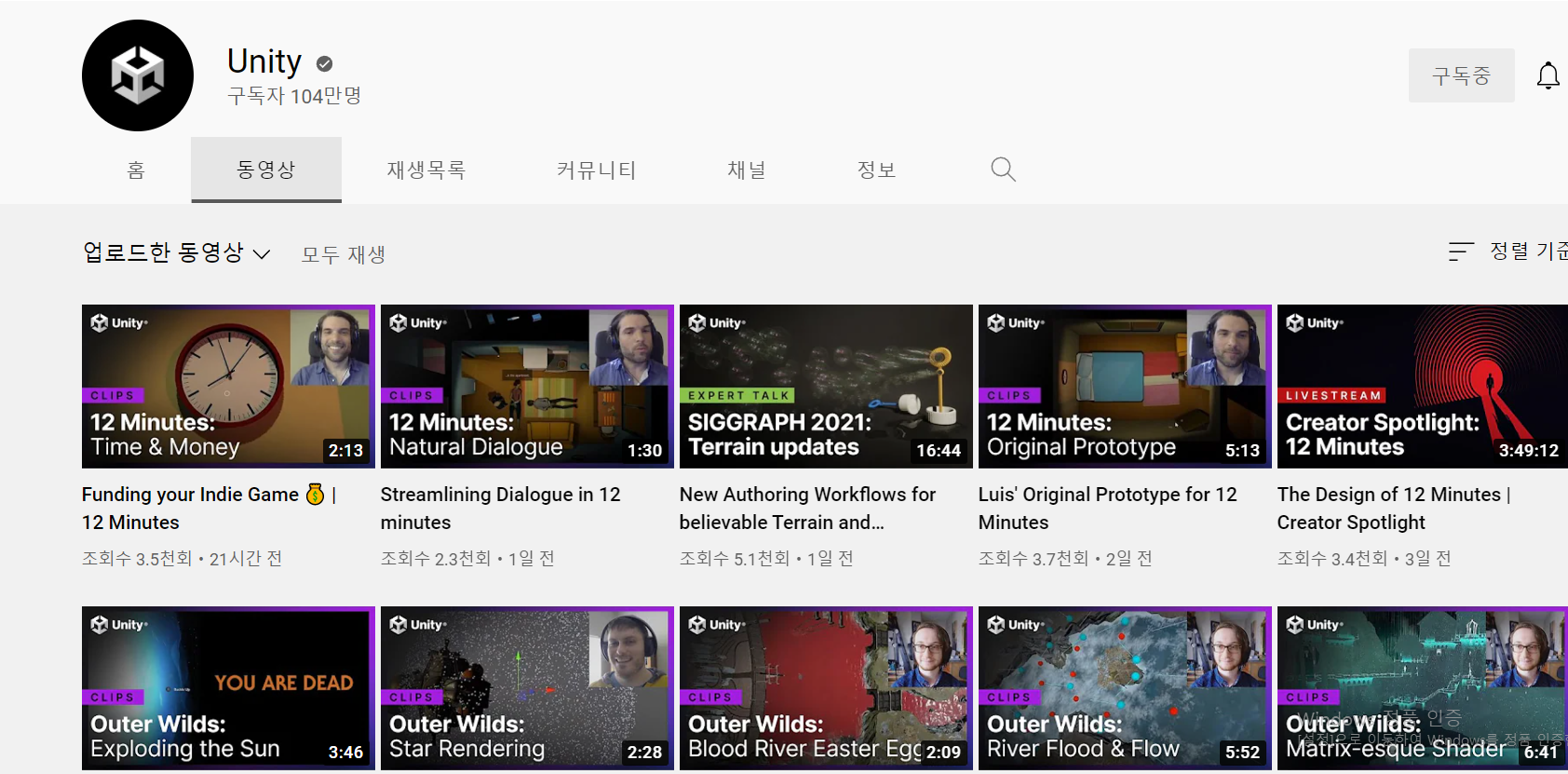Open the 커뮤니티 tab
Screen dimensions: 1568x774
point(596,170)
